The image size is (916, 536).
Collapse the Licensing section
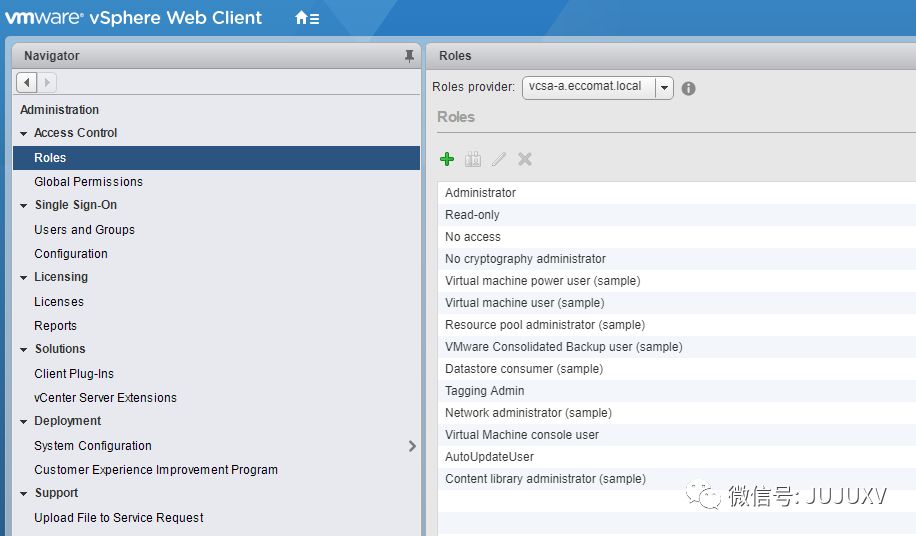coord(24,278)
